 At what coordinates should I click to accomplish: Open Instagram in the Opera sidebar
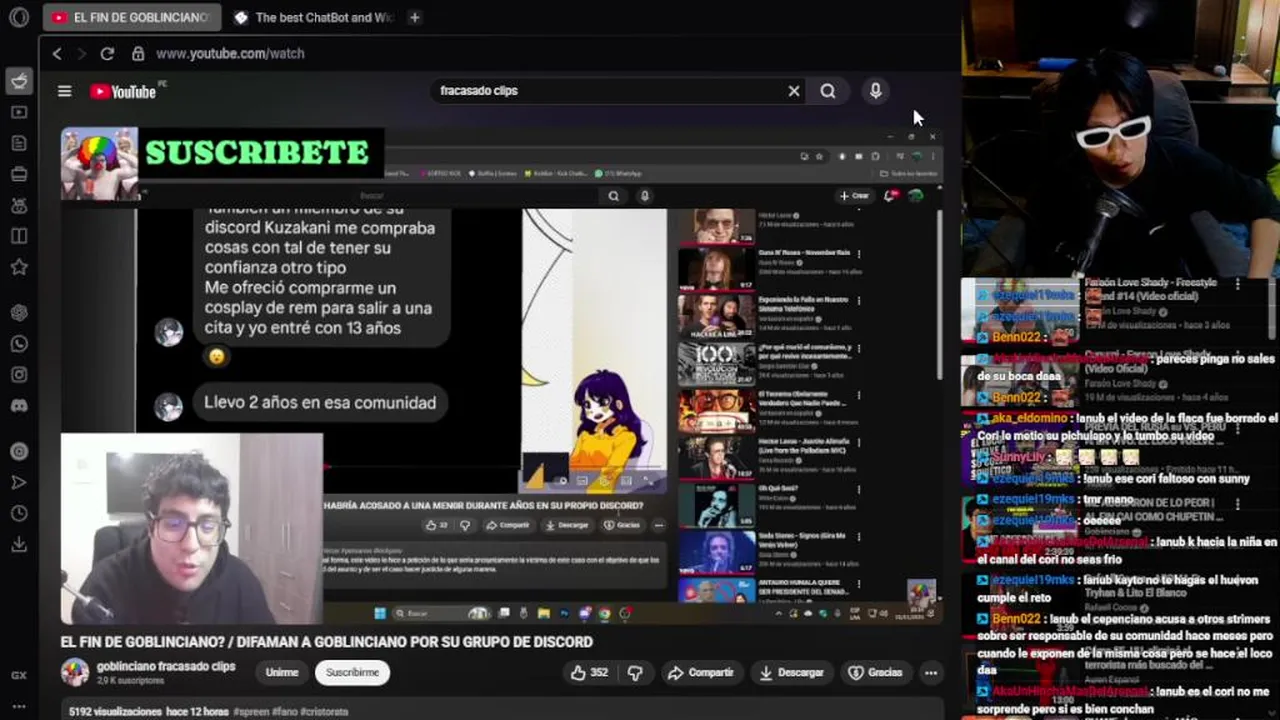[x=19, y=375]
